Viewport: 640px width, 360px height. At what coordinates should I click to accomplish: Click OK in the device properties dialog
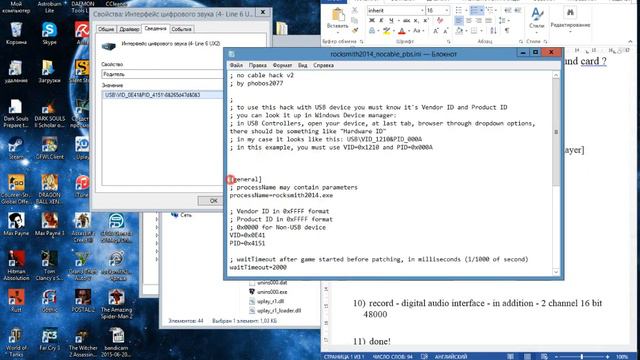pyautogui.click(x=213, y=201)
